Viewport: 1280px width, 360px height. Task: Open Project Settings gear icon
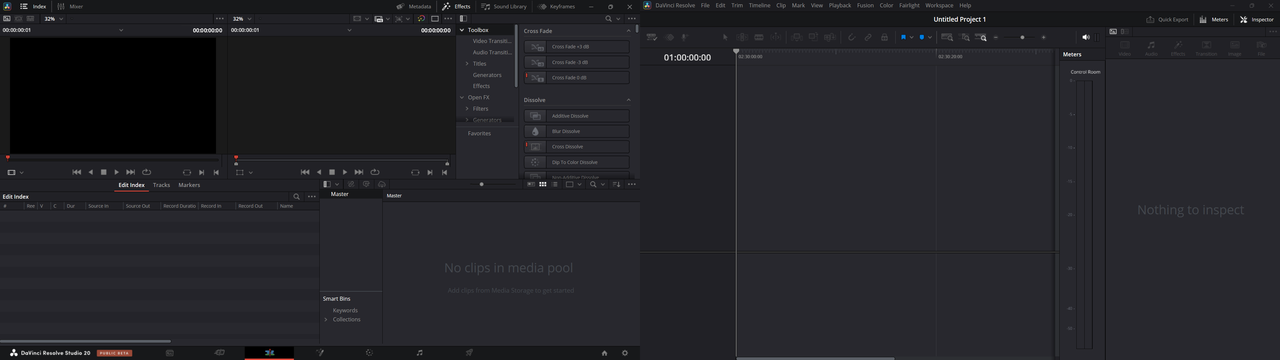click(625, 353)
